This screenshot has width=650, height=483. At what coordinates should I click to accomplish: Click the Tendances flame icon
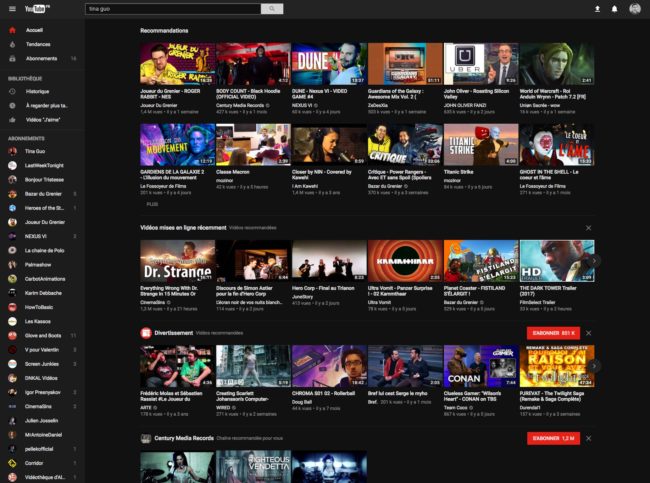[12, 44]
